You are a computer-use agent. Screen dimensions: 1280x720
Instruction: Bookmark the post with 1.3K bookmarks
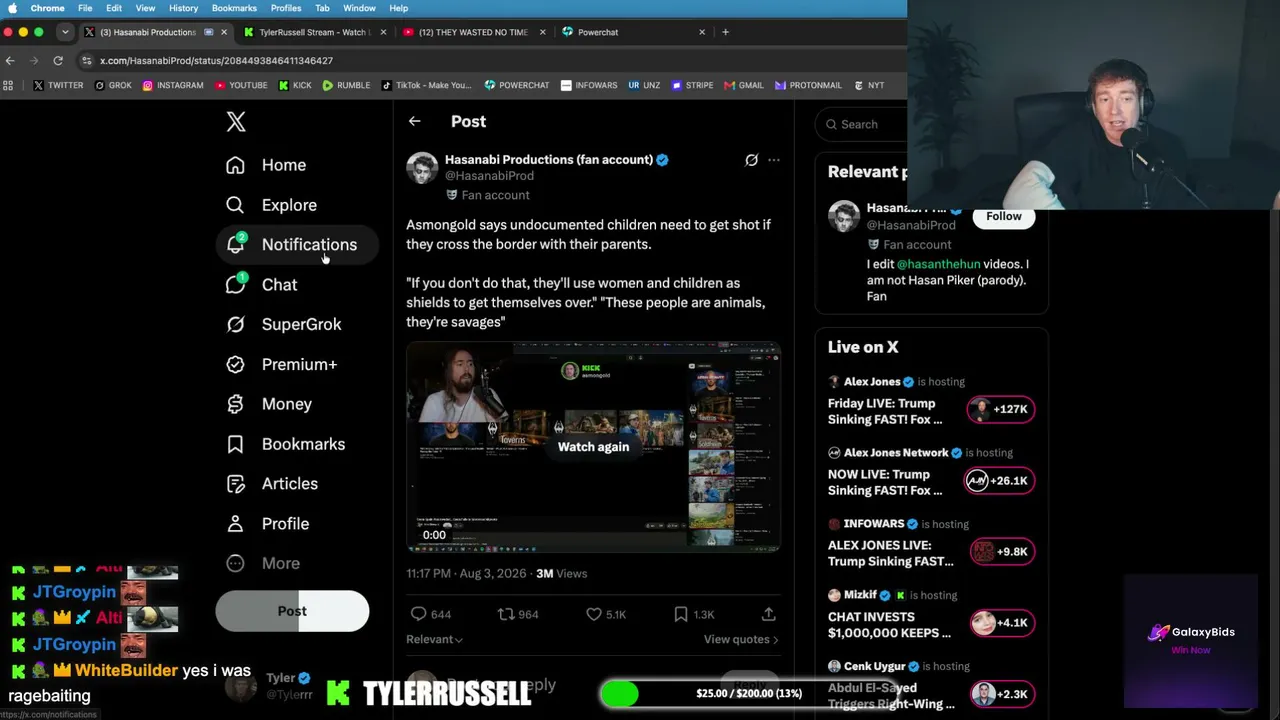tap(681, 614)
